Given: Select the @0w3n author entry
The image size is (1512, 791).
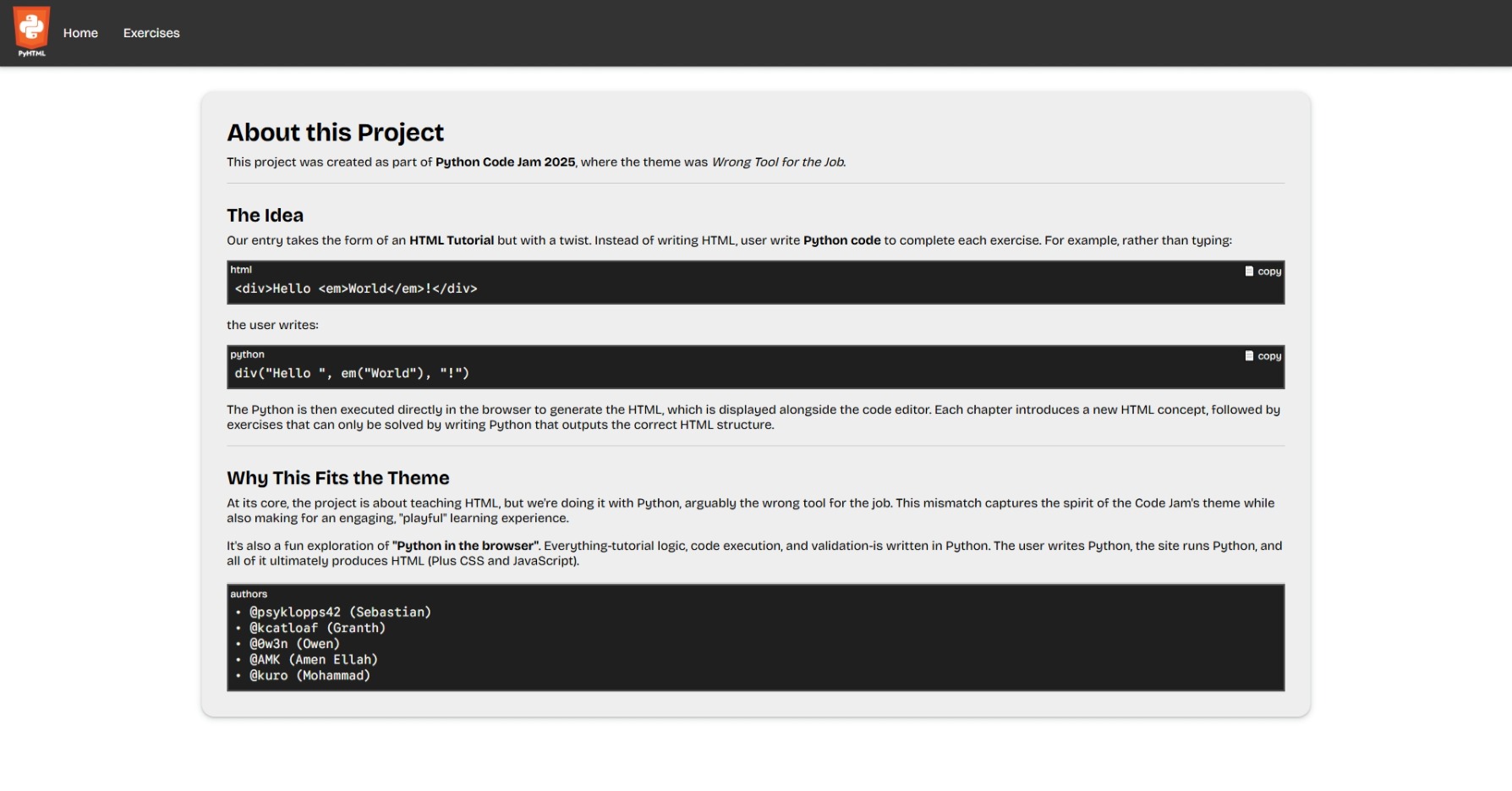Looking at the screenshot, I should click(293, 643).
